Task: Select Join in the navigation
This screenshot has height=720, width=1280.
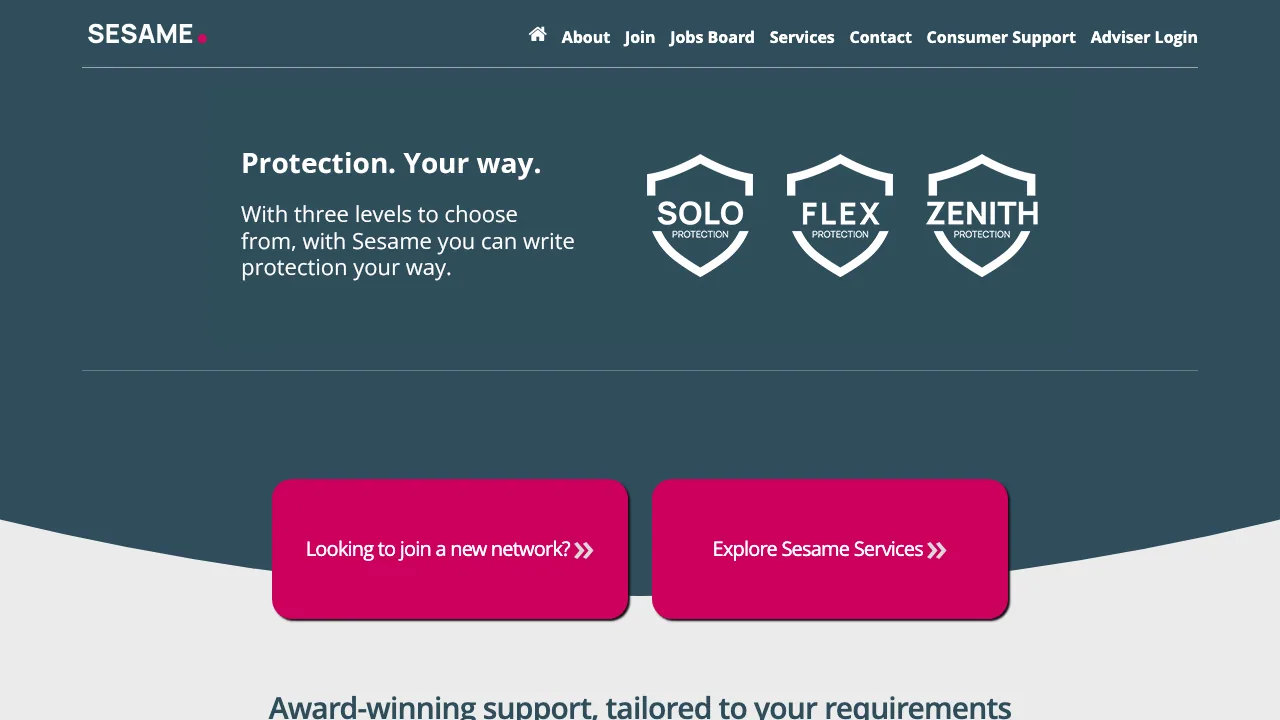Action: click(639, 37)
